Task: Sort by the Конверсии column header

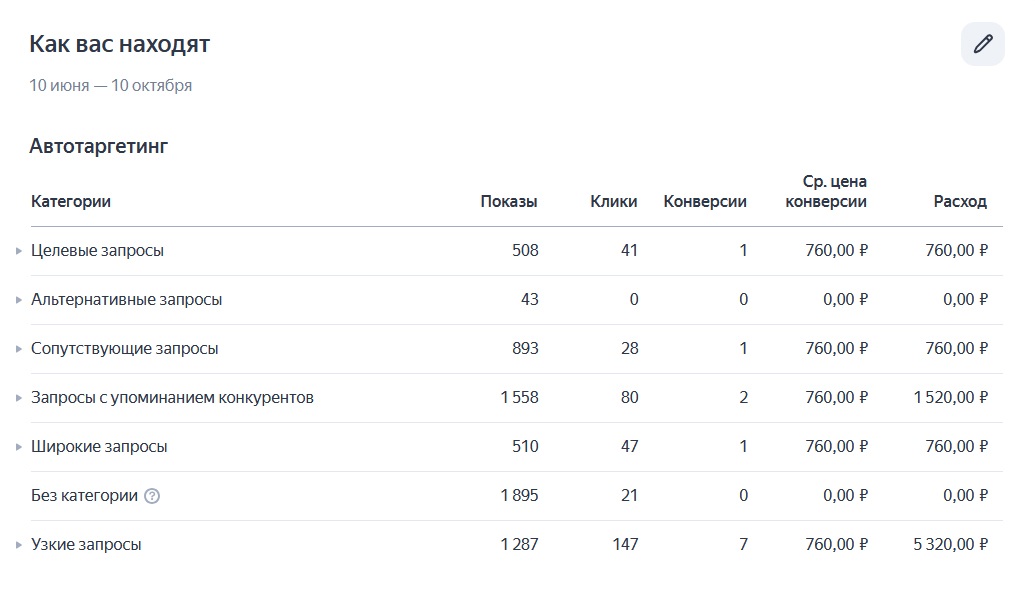Action: (x=705, y=202)
